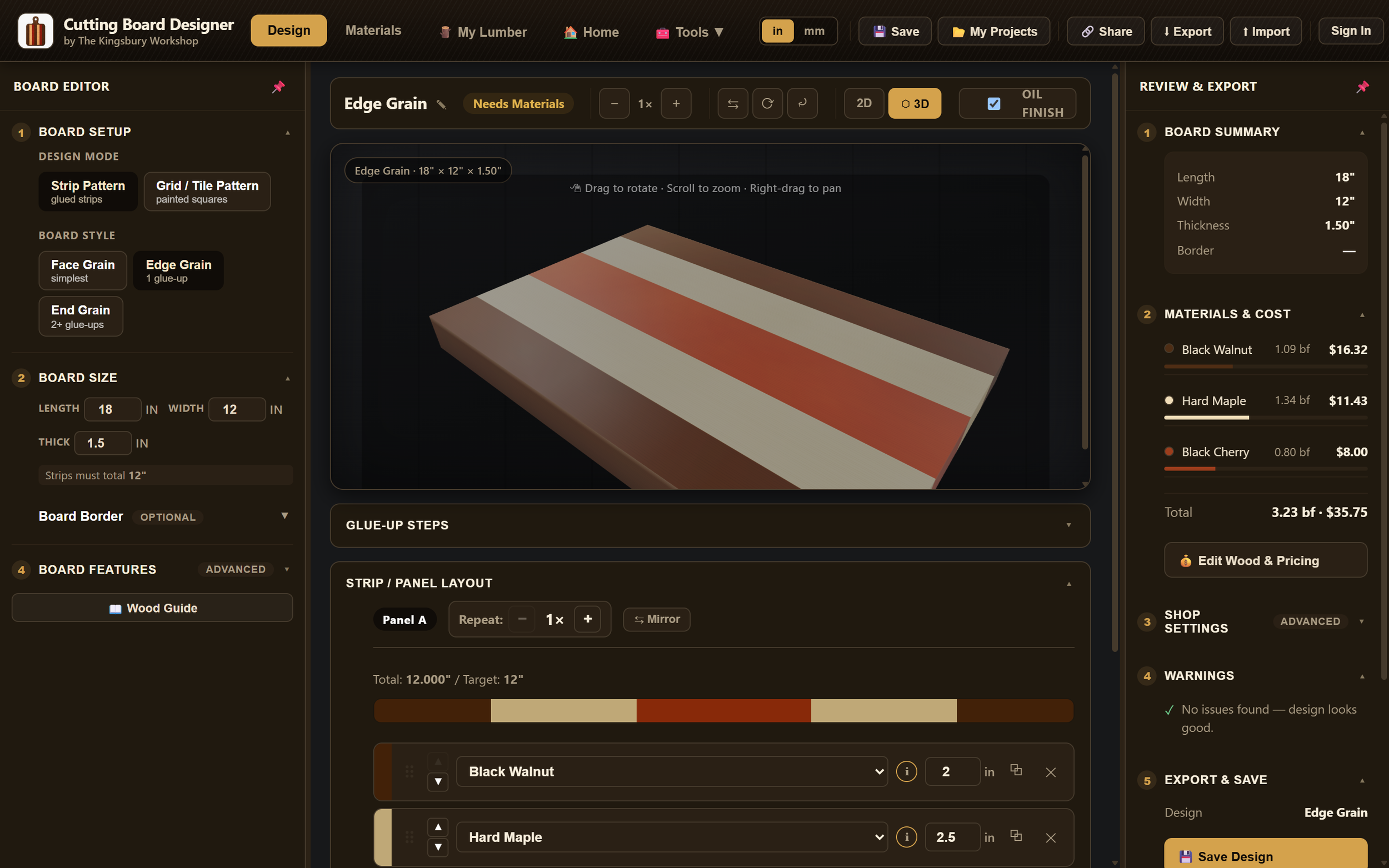1389x868 pixels.
Task: Open My Projects
Action: point(993,31)
